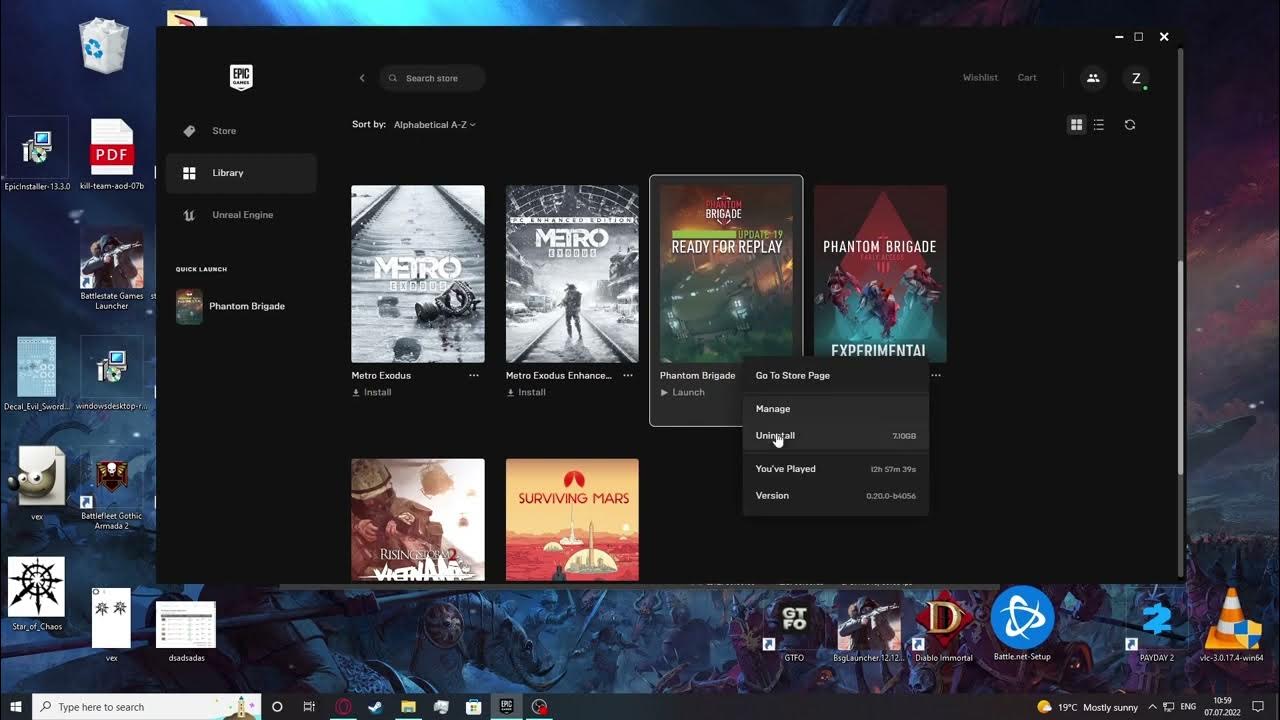Open EpicInstaller-13.3.0 desktop icon

pos(38,154)
